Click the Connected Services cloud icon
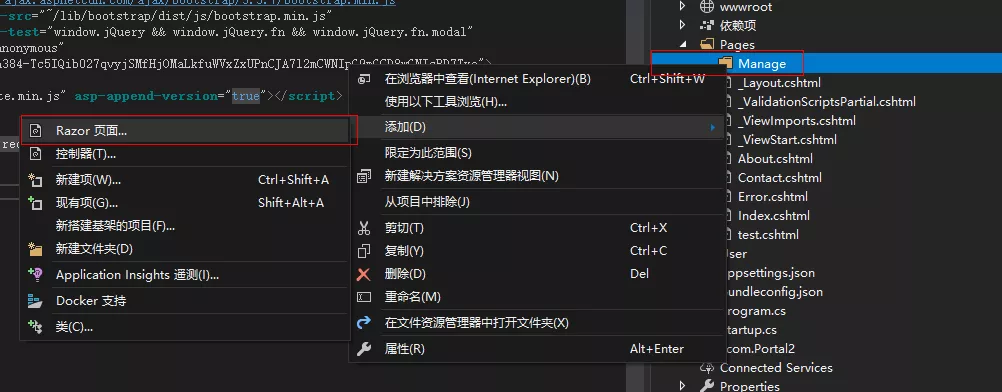This screenshot has height=392, width=1002. click(706, 368)
